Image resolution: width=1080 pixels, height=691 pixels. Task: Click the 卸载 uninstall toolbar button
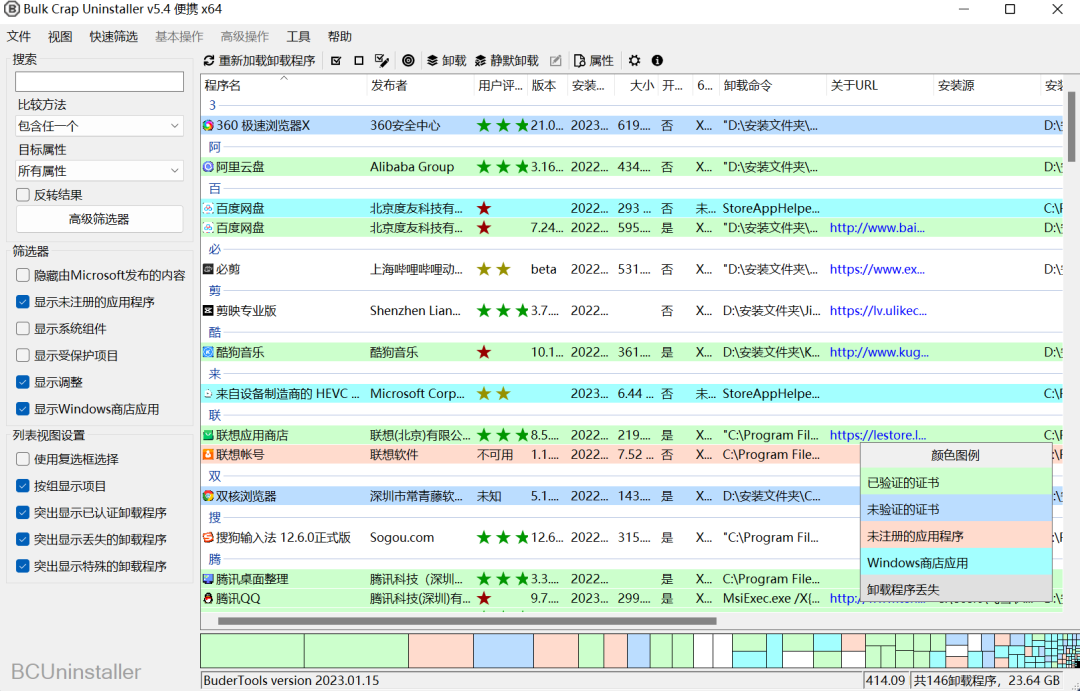click(x=446, y=61)
